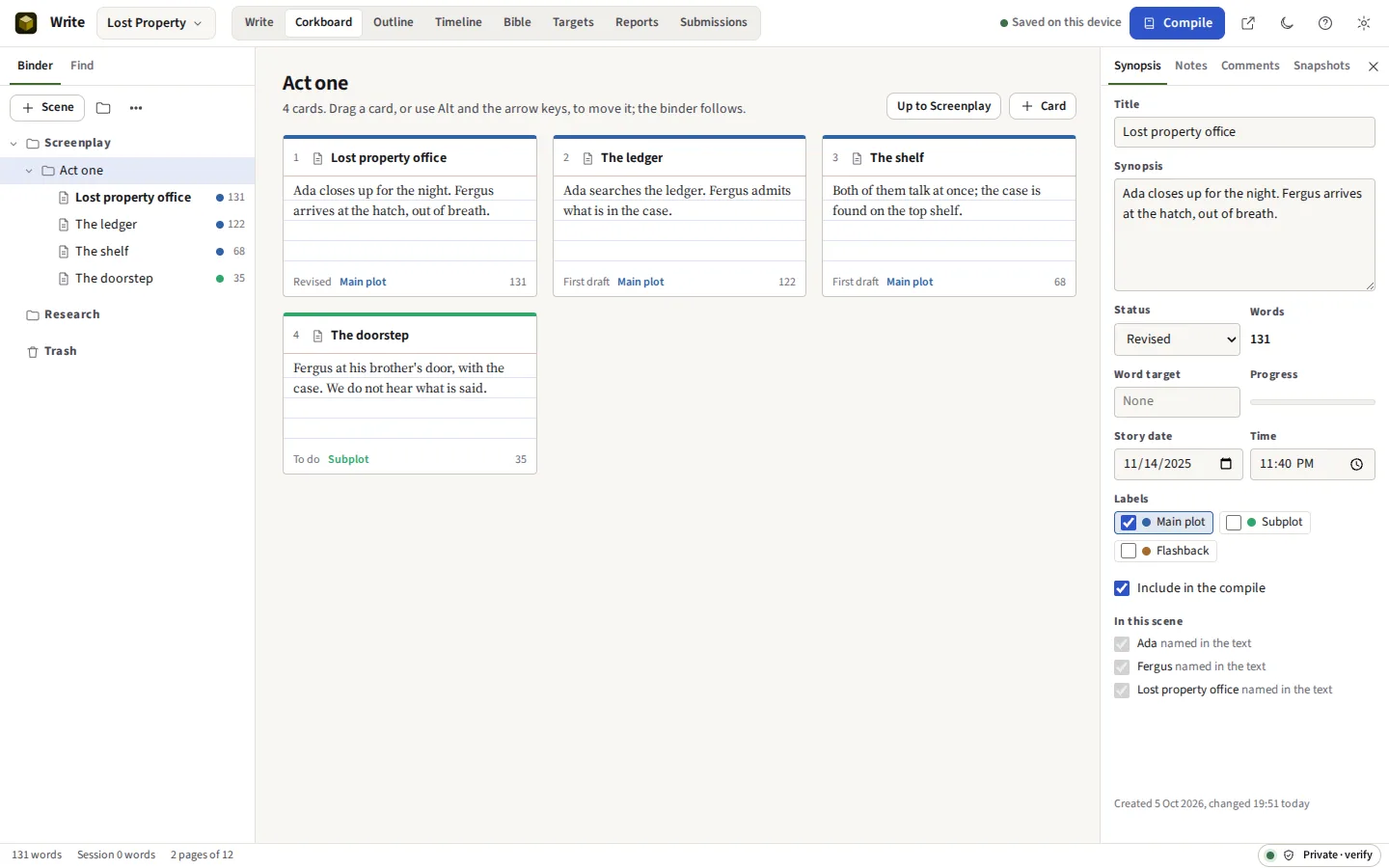1389x868 pixels.
Task: Toggle Include in the compile checkbox
Action: tap(1122, 588)
